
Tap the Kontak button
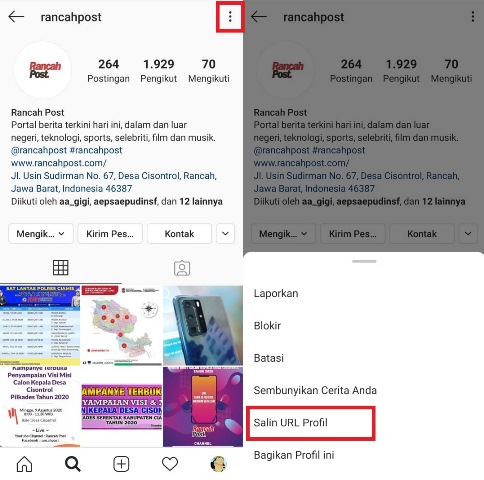(179, 234)
